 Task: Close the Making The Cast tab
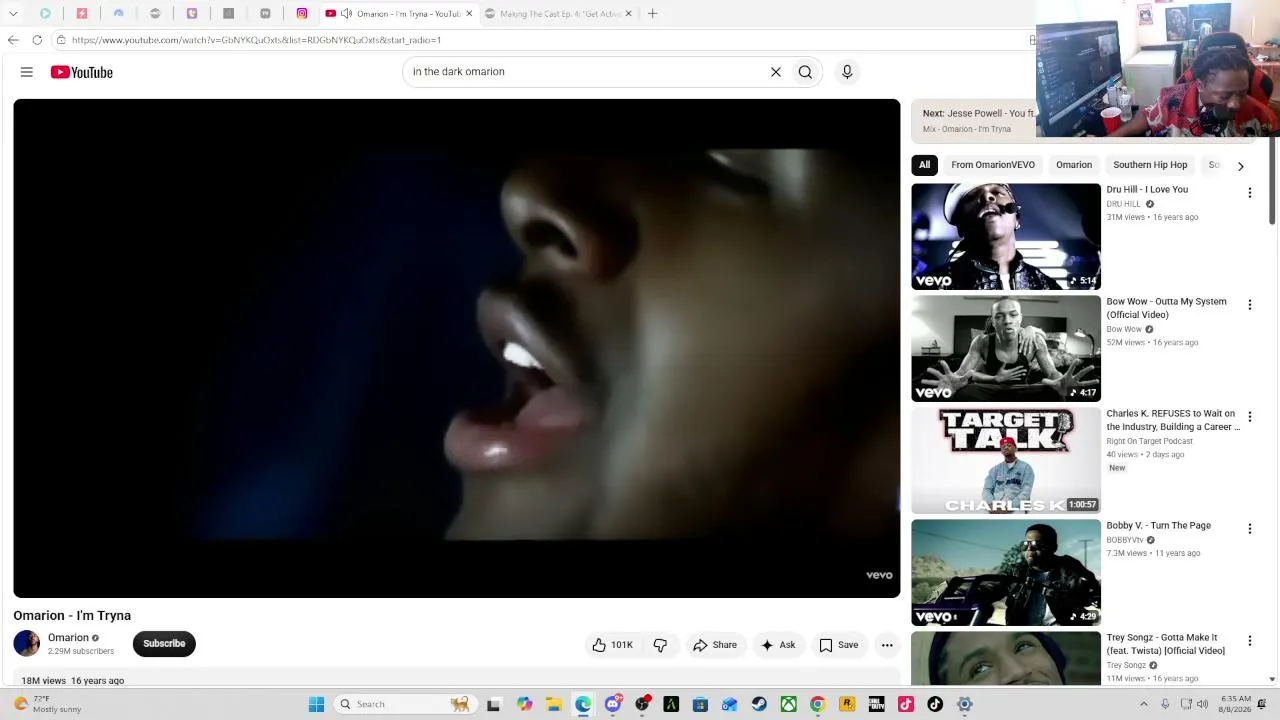[629, 14]
